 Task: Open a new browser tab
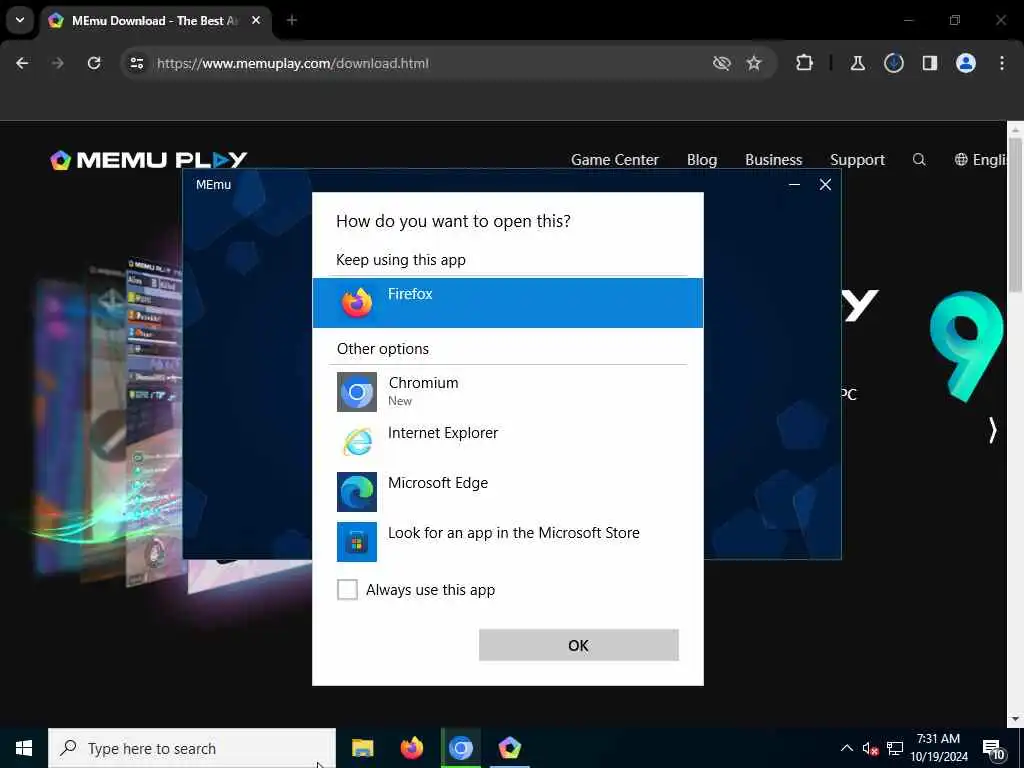(292, 21)
